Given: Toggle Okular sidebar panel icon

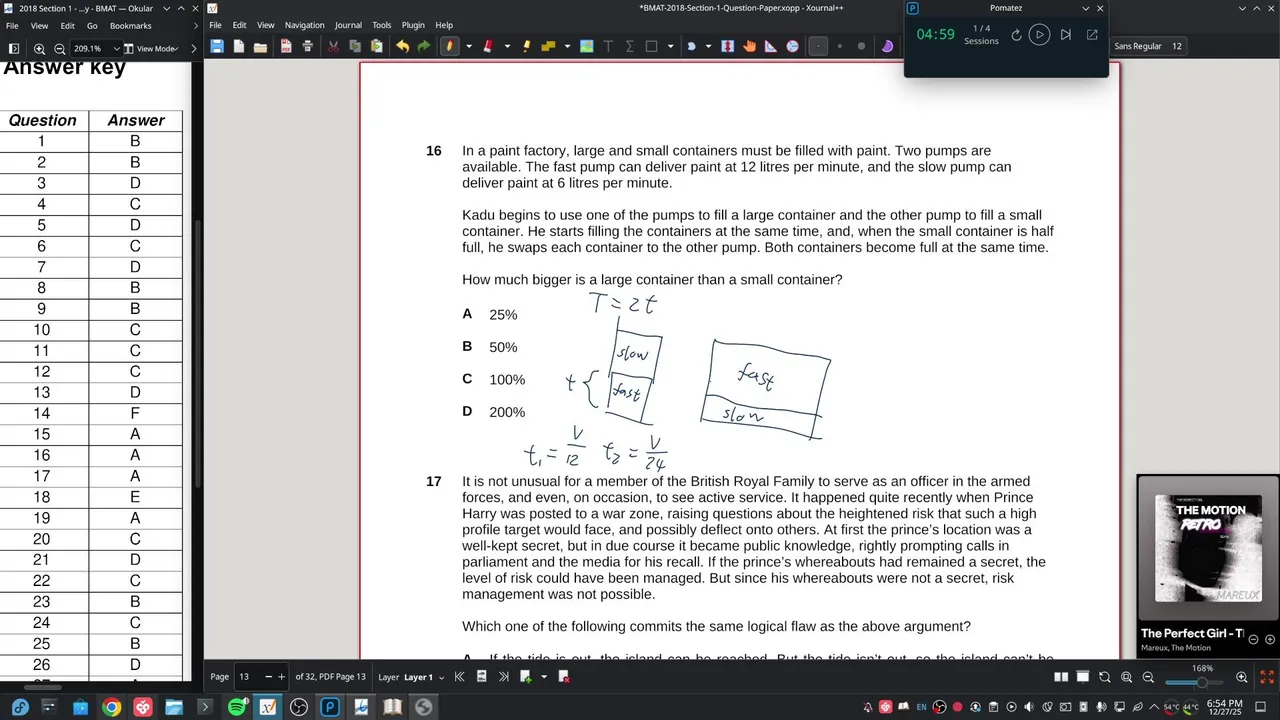Looking at the screenshot, I should [x=14, y=48].
